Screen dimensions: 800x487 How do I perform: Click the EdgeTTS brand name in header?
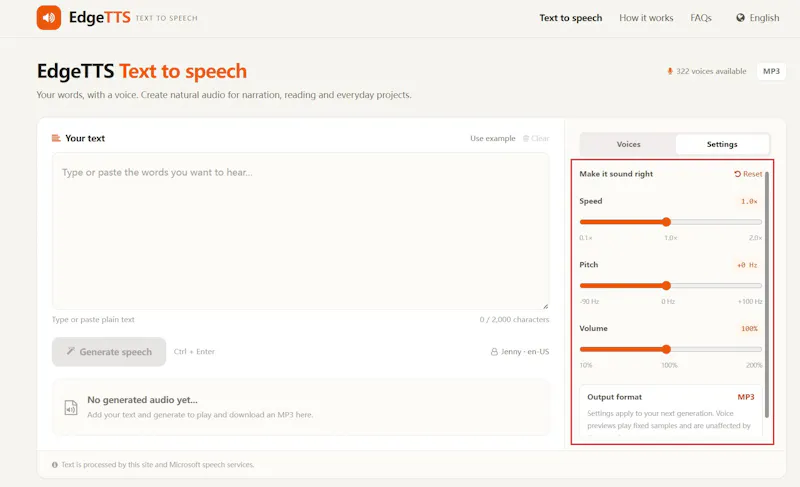pyautogui.click(x=99, y=18)
